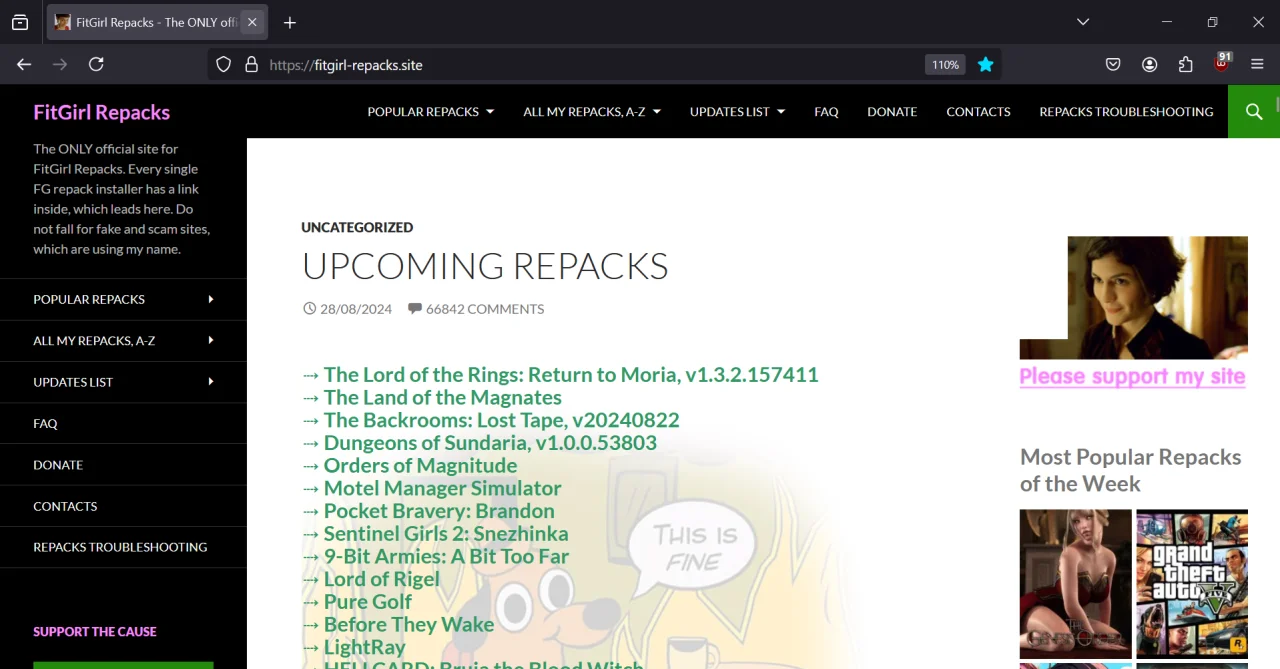
Task: Expand the Popular Repacks top menu
Action: click(x=431, y=111)
